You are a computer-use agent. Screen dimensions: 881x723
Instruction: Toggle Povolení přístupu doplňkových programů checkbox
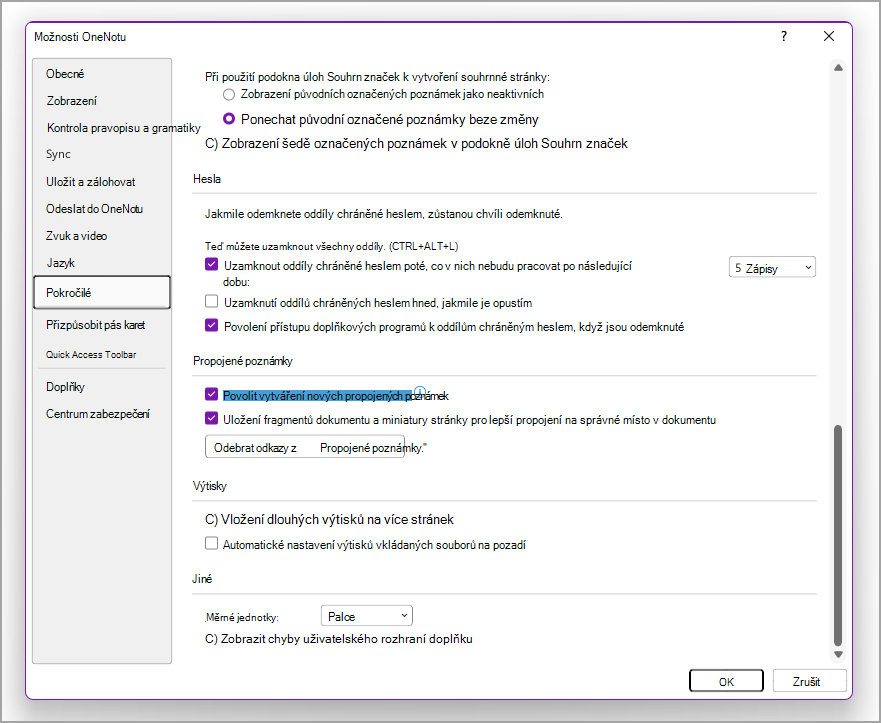pos(211,325)
